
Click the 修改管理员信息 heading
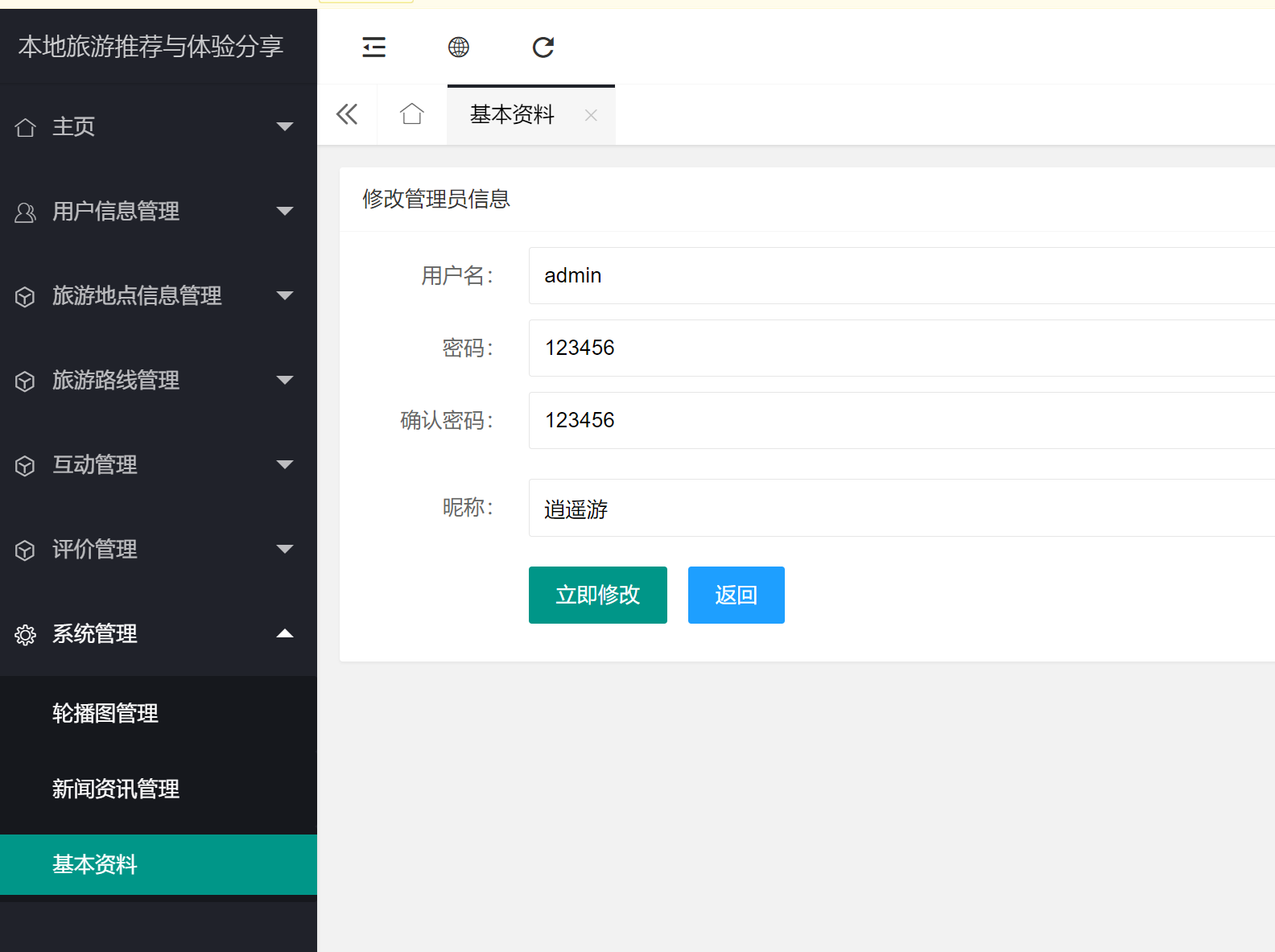point(436,199)
